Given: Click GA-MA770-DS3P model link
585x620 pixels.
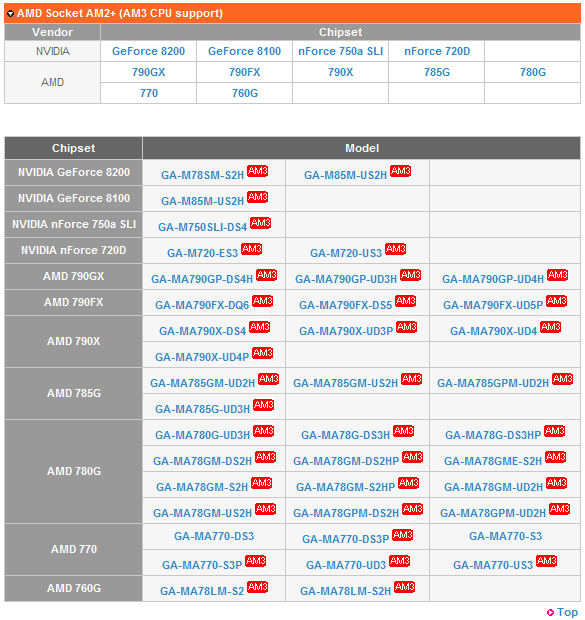Looking at the screenshot, I should (x=346, y=539).
